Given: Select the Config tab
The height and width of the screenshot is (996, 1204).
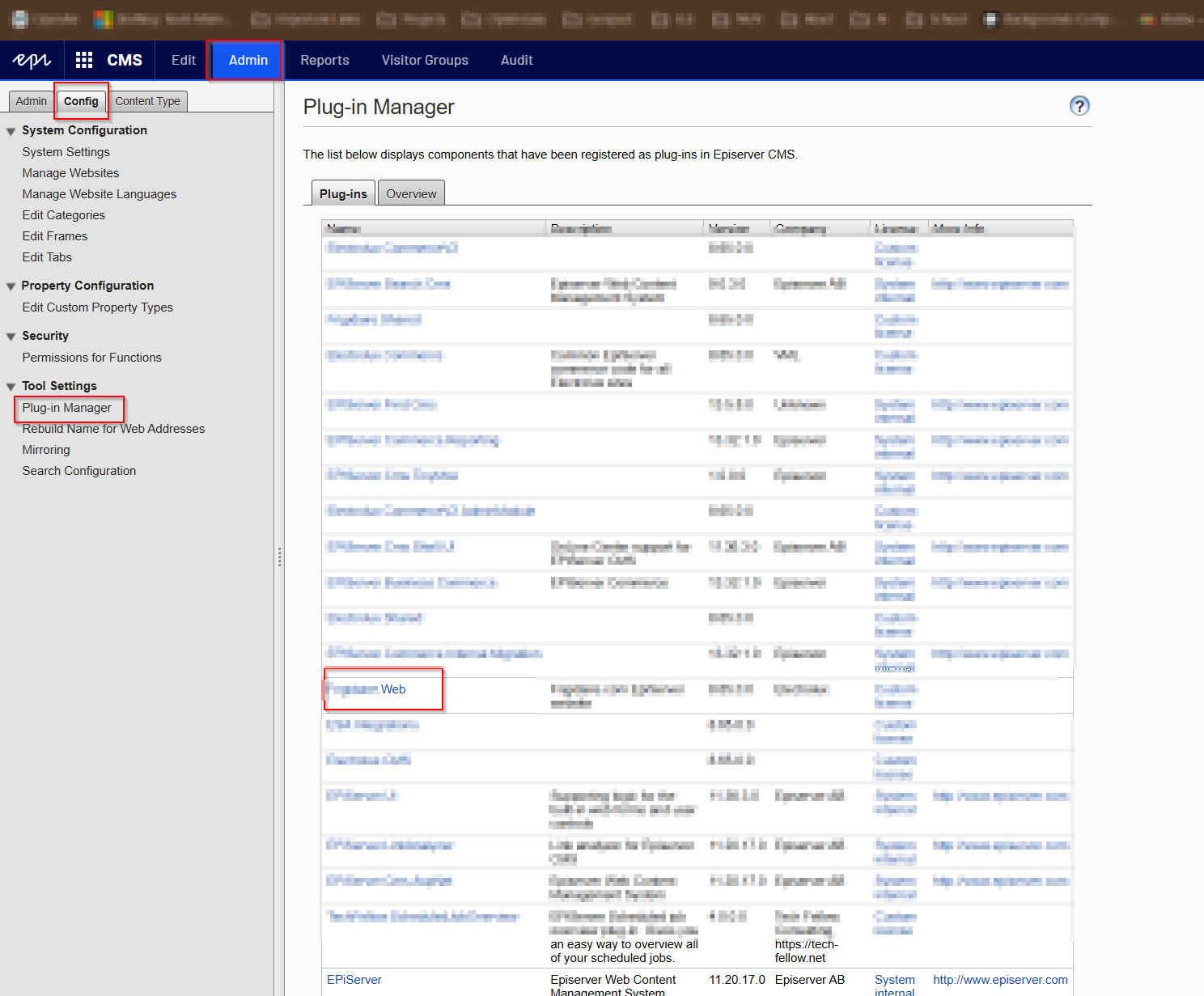Looking at the screenshot, I should click(81, 100).
